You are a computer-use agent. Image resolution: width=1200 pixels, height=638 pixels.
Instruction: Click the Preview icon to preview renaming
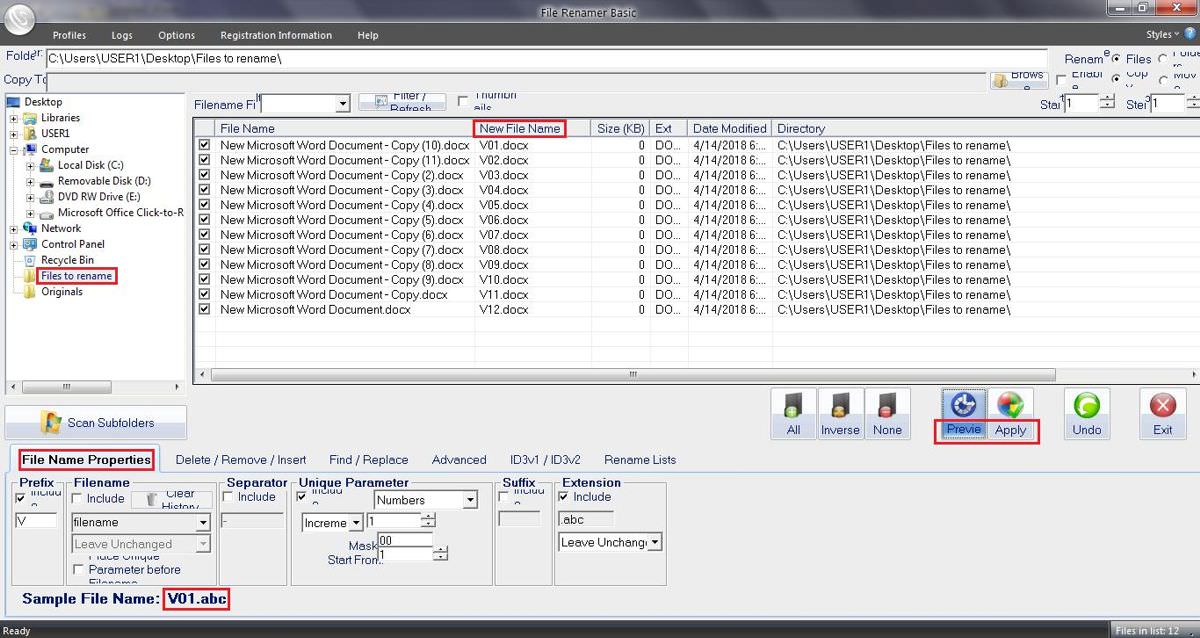(962, 412)
